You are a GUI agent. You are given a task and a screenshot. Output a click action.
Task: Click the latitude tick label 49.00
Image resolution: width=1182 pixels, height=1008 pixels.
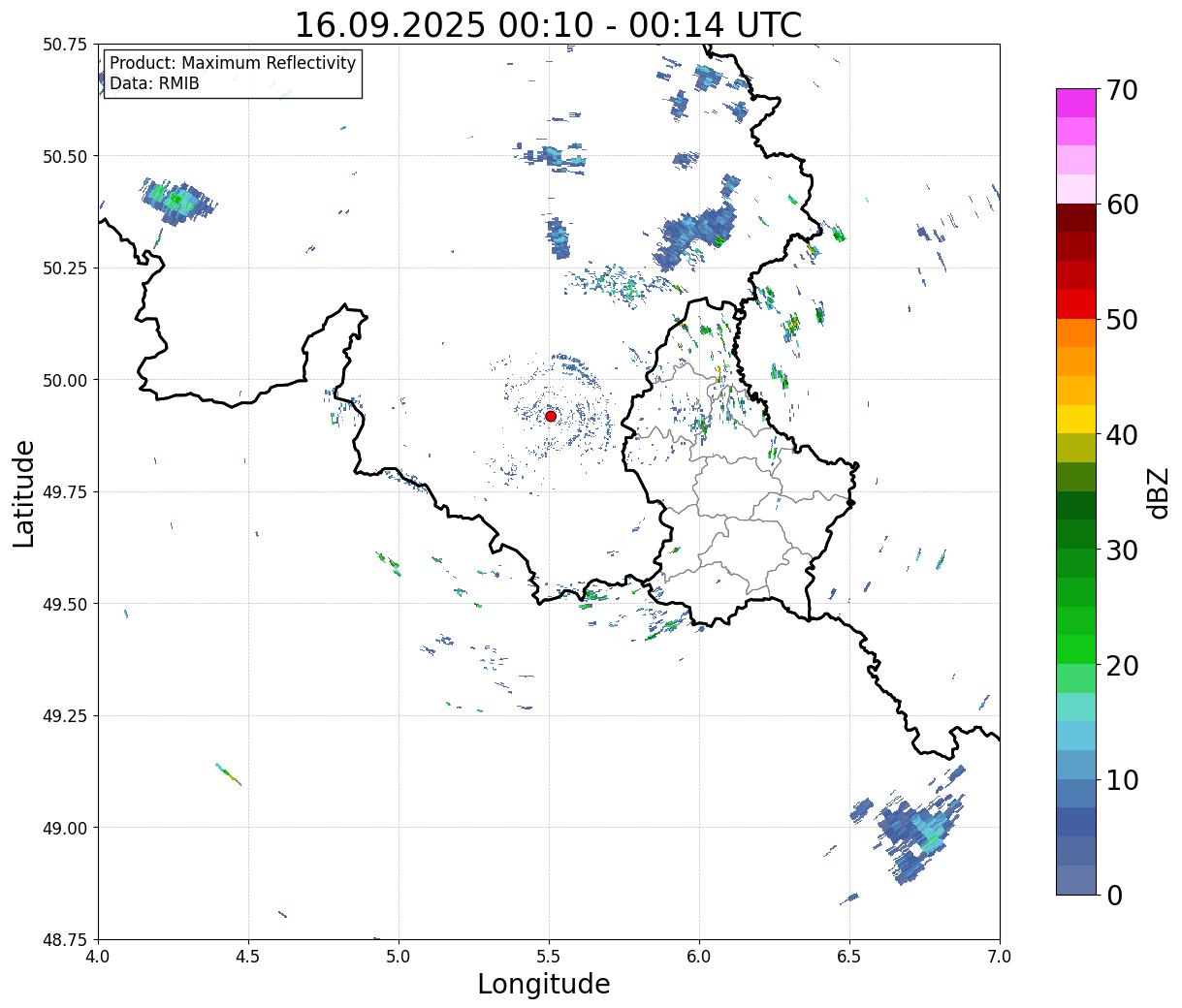pos(65,828)
